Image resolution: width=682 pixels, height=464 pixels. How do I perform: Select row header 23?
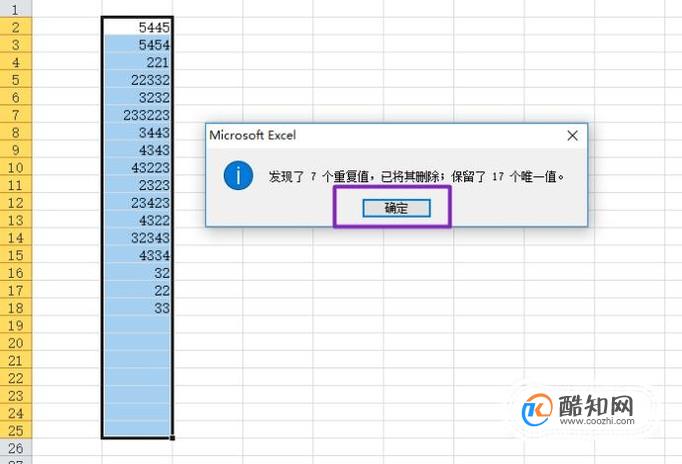(x=16, y=396)
